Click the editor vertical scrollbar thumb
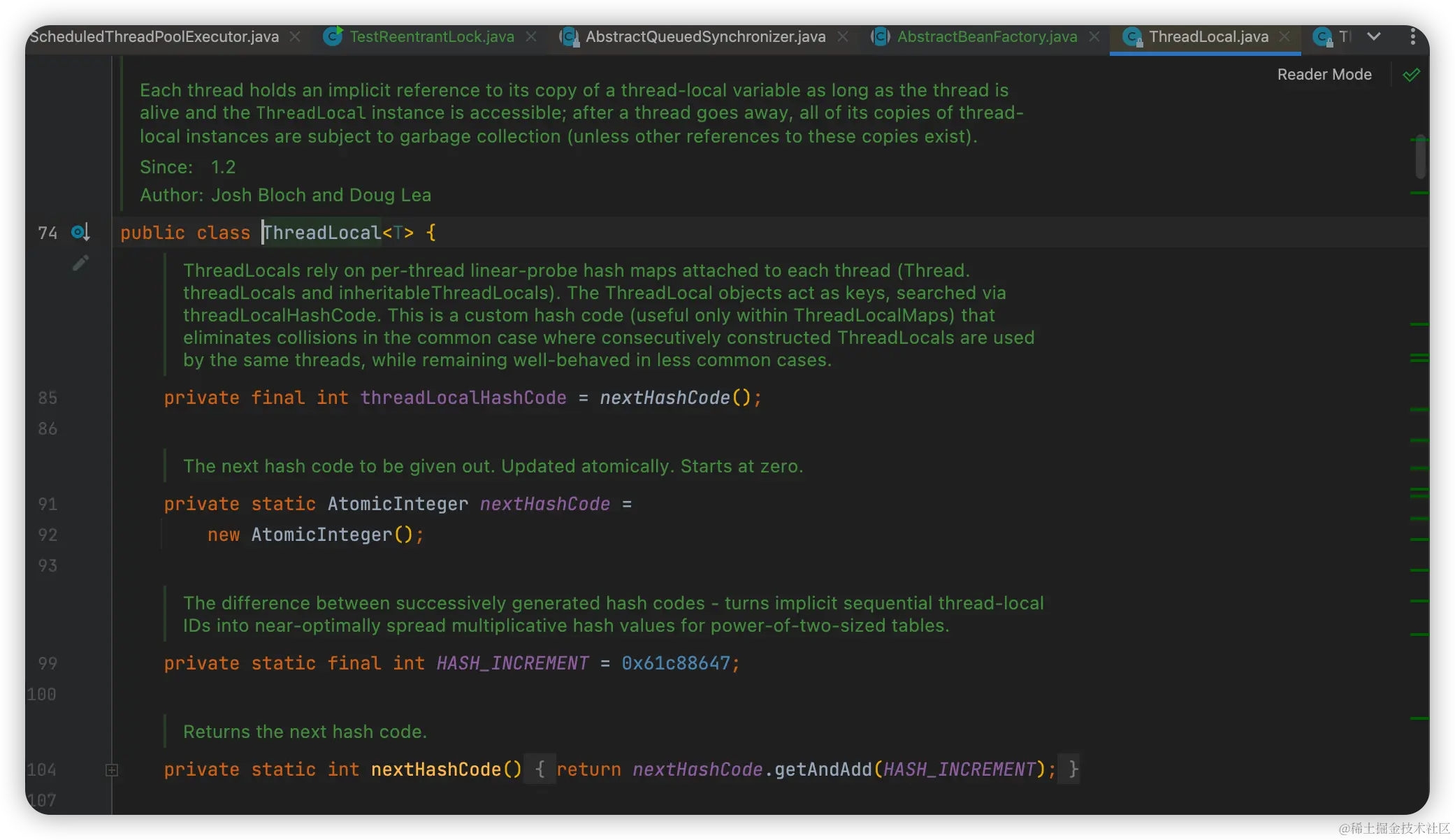The height and width of the screenshot is (840, 1455). 1420,157
